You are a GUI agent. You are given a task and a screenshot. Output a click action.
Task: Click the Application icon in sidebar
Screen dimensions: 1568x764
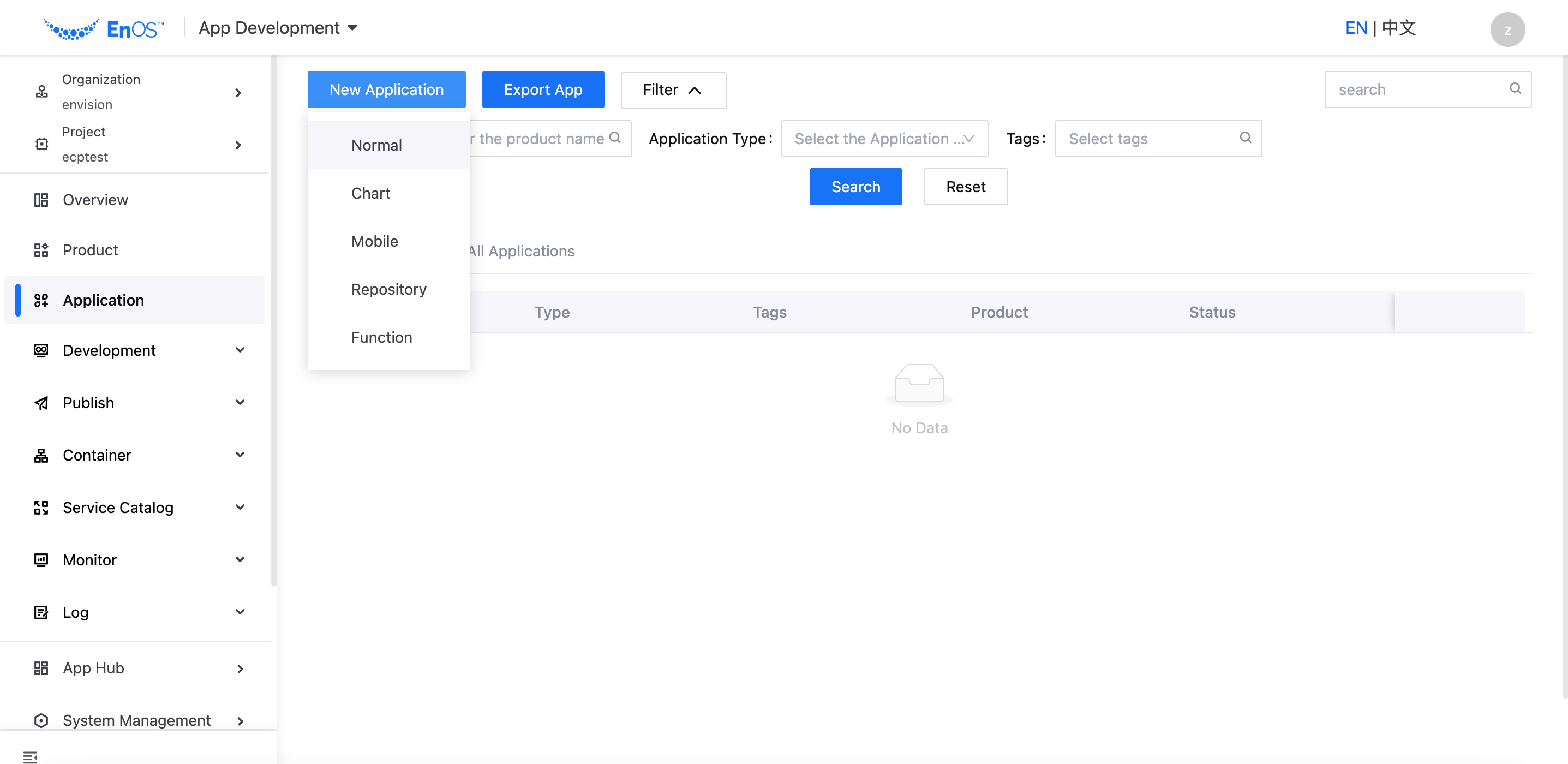(41, 300)
